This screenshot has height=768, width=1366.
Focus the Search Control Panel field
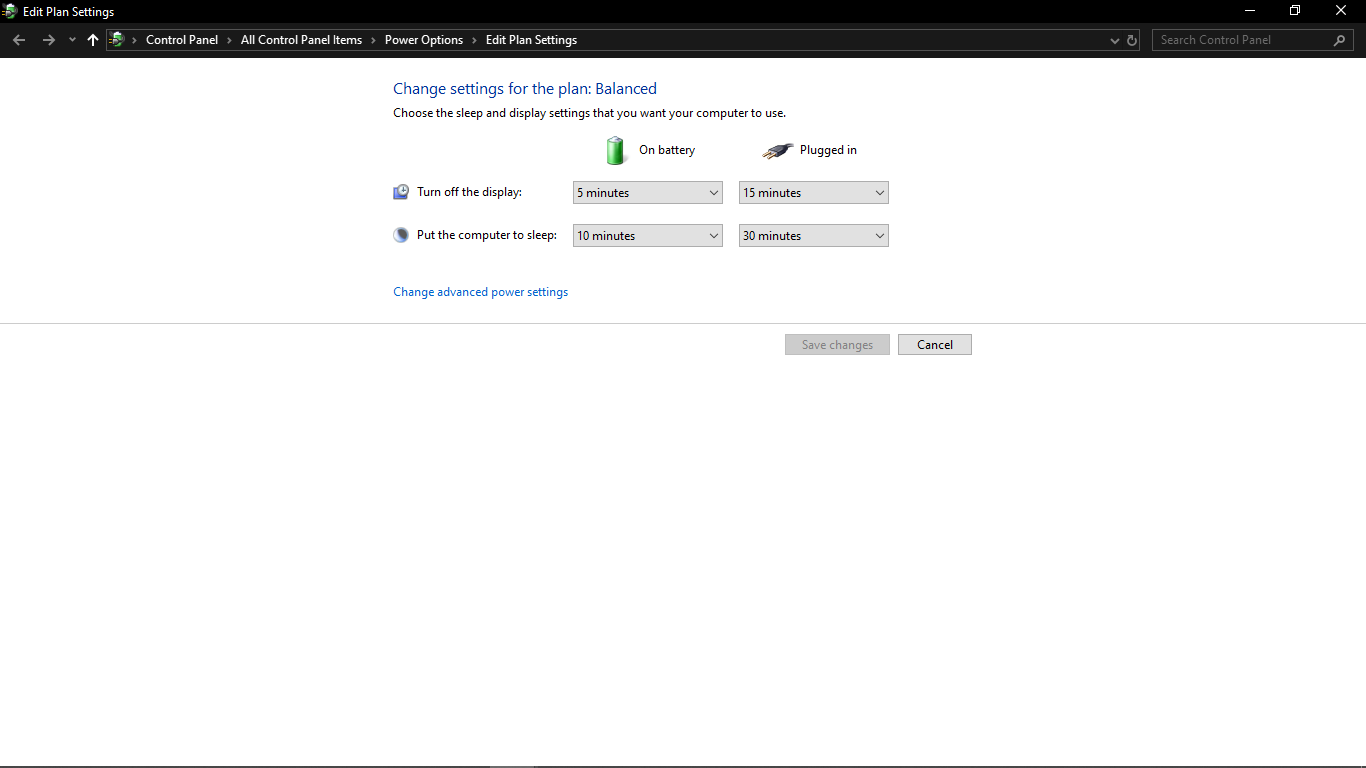coord(1240,40)
